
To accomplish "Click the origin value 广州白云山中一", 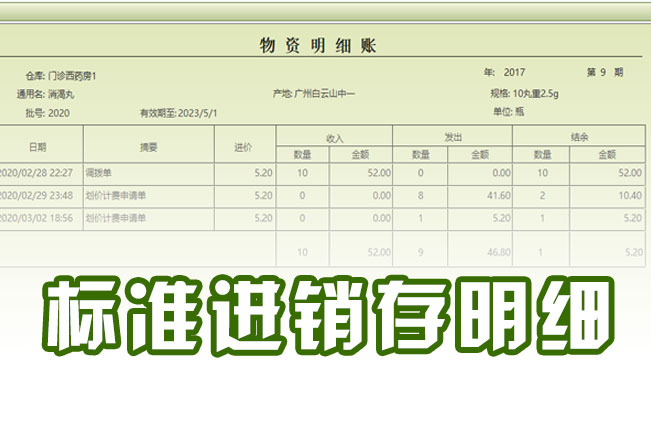I will pos(324,94).
